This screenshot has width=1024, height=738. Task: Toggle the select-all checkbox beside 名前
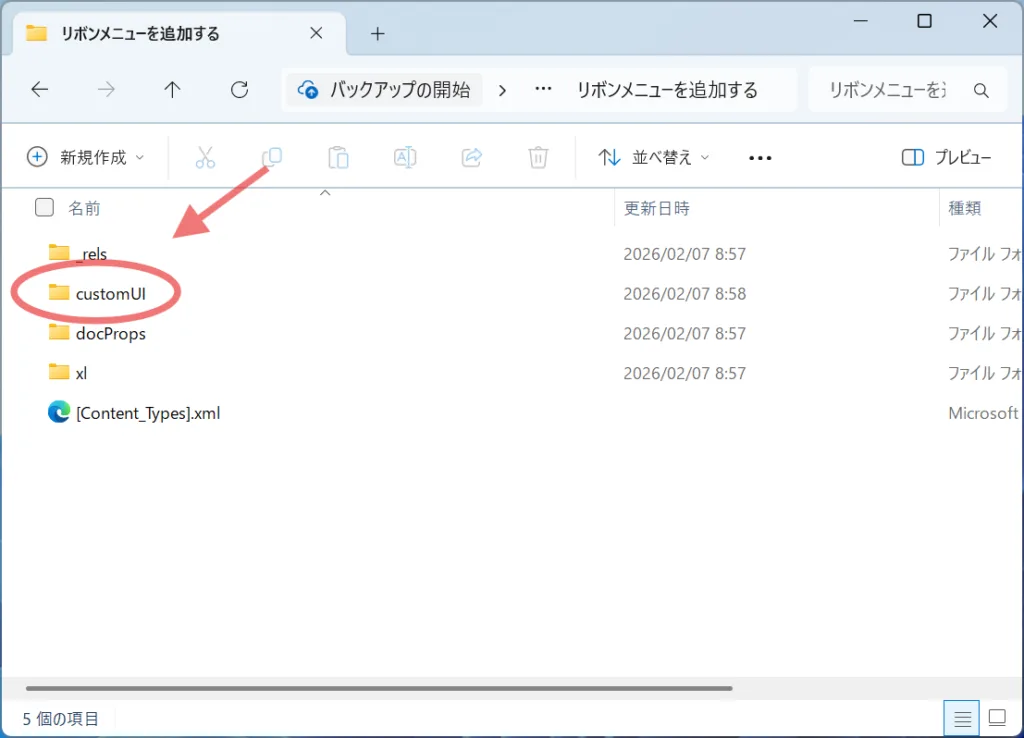click(x=44, y=208)
